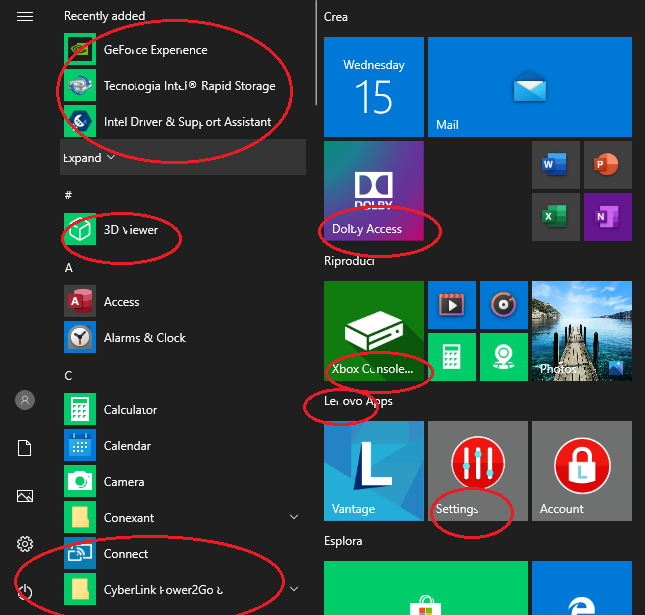The image size is (645, 615).
Task: Open the Microsoft Edge tile
Action: (582, 588)
